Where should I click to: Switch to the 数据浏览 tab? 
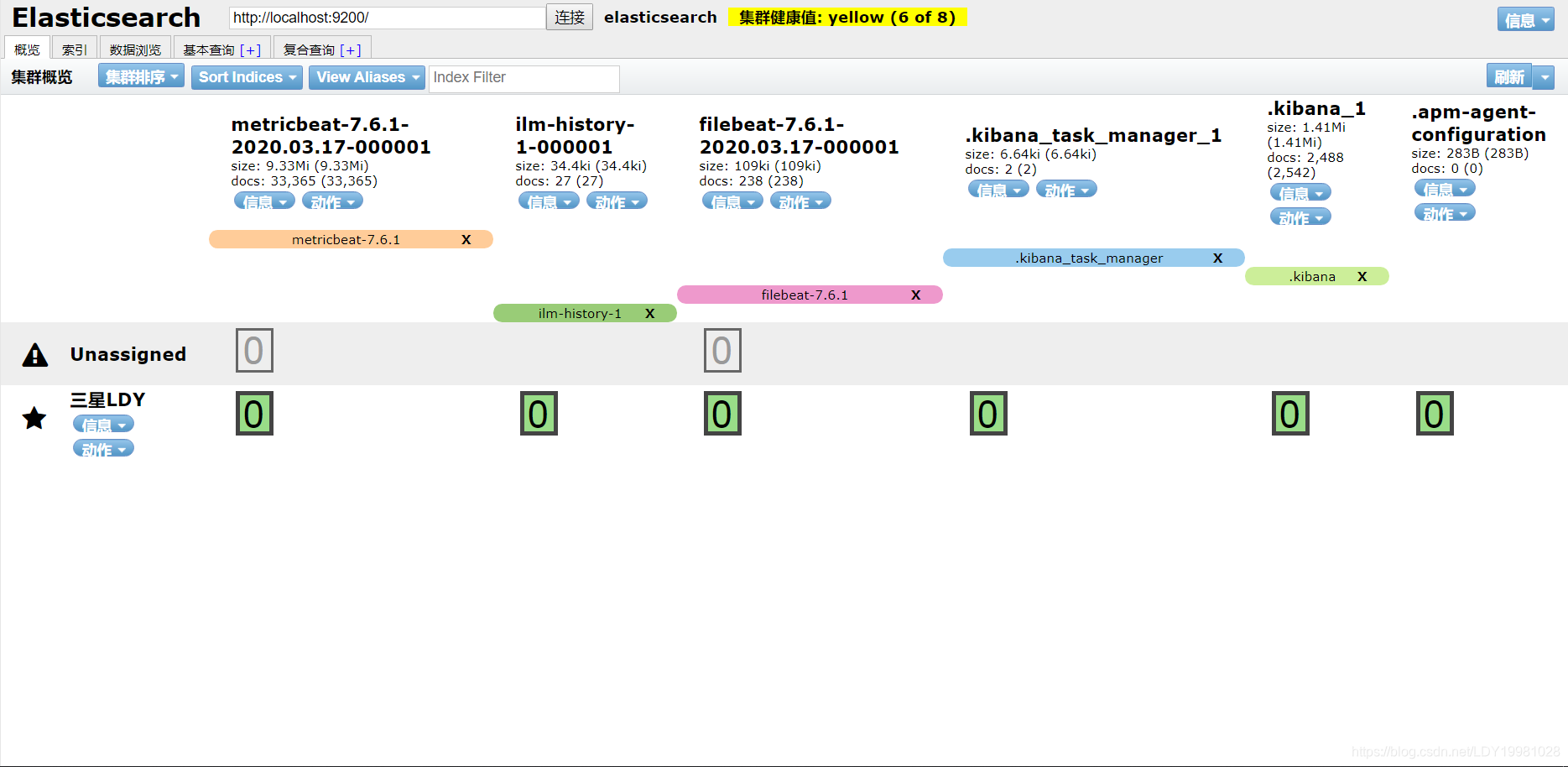[x=135, y=50]
